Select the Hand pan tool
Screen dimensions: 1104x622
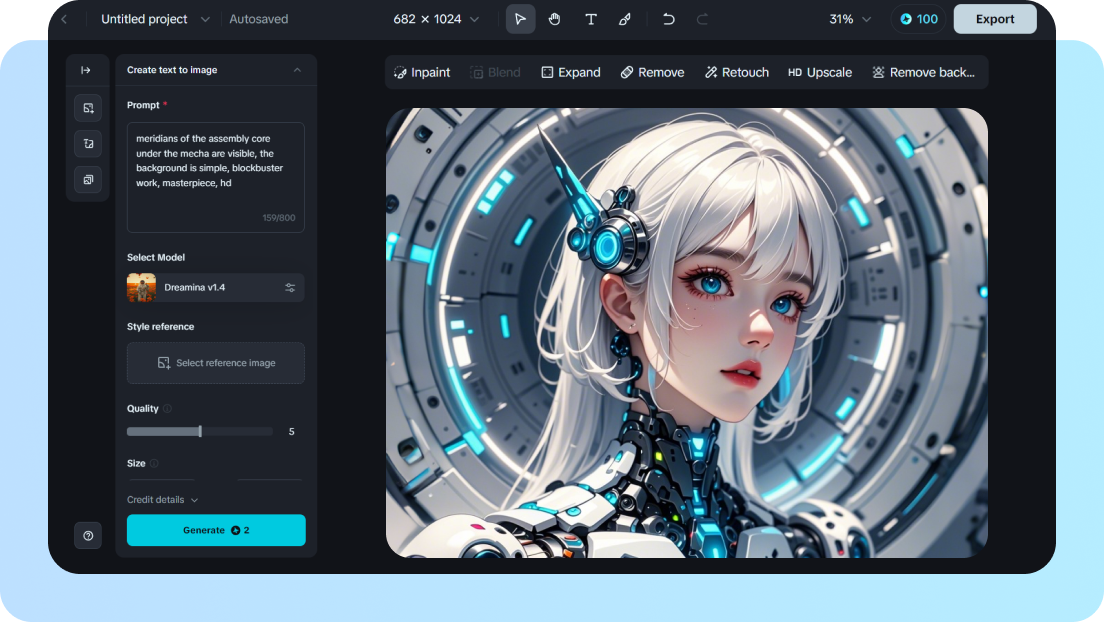tap(555, 19)
